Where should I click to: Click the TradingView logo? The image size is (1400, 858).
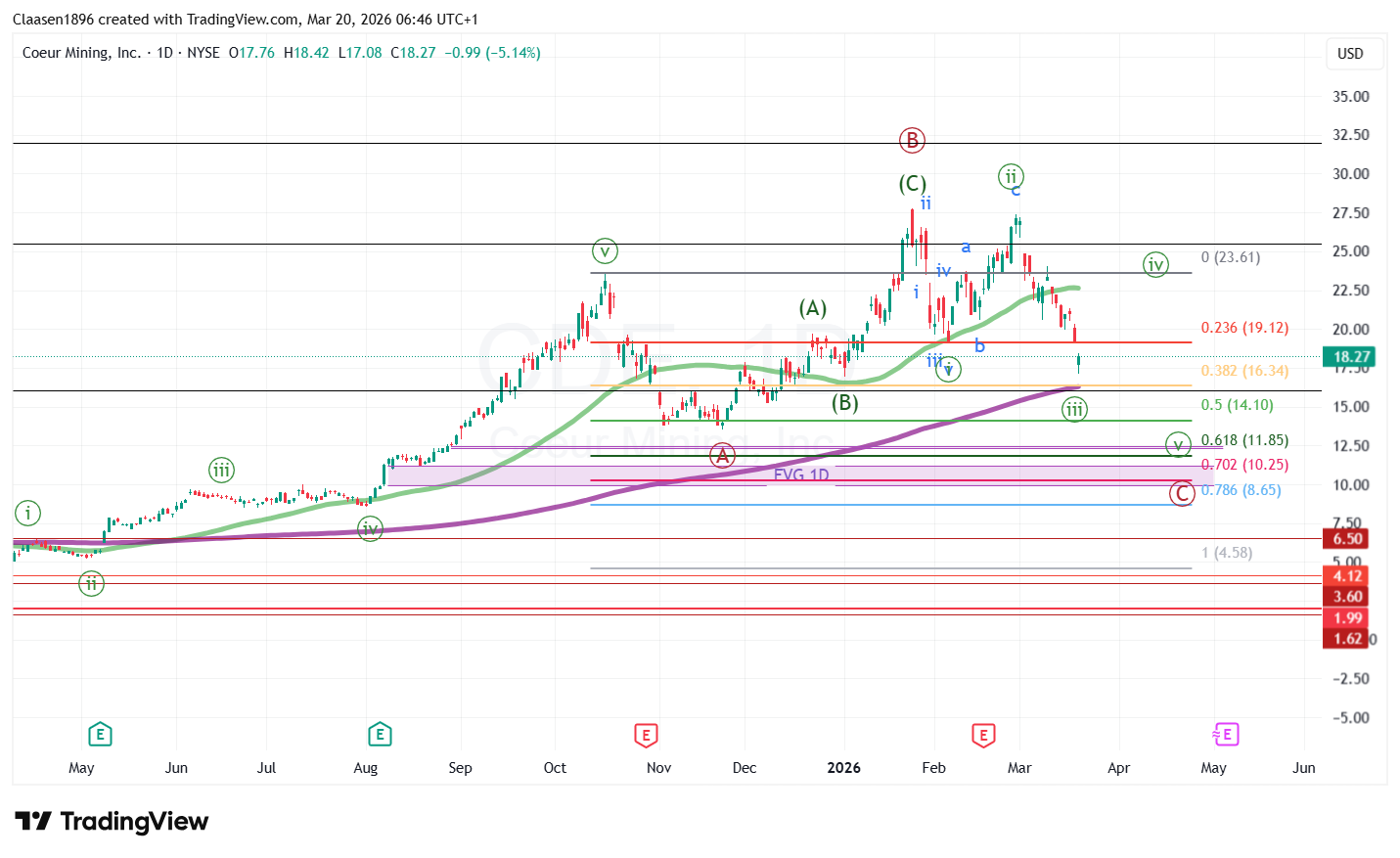[x=112, y=821]
